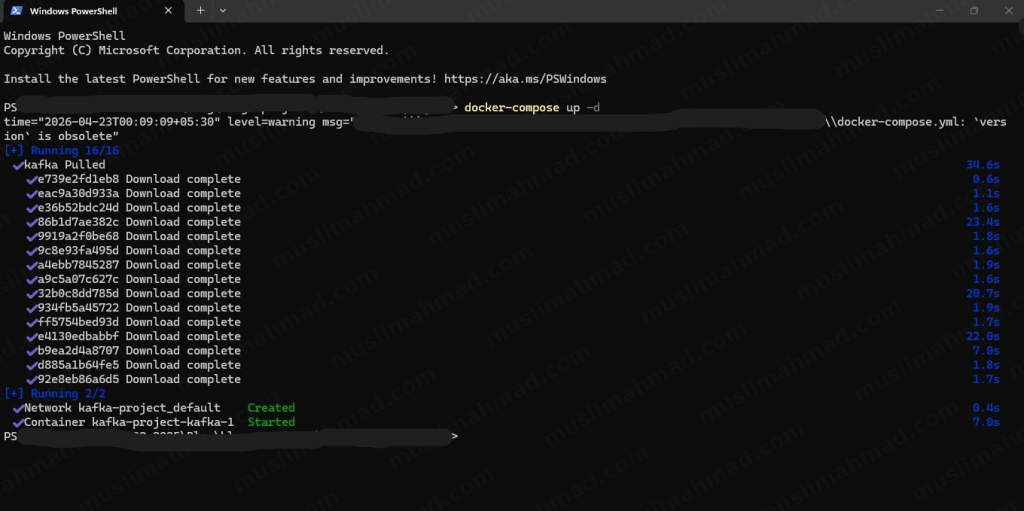
Task: Click layer a4ebb7845287 Download complete
Action: 139,265
